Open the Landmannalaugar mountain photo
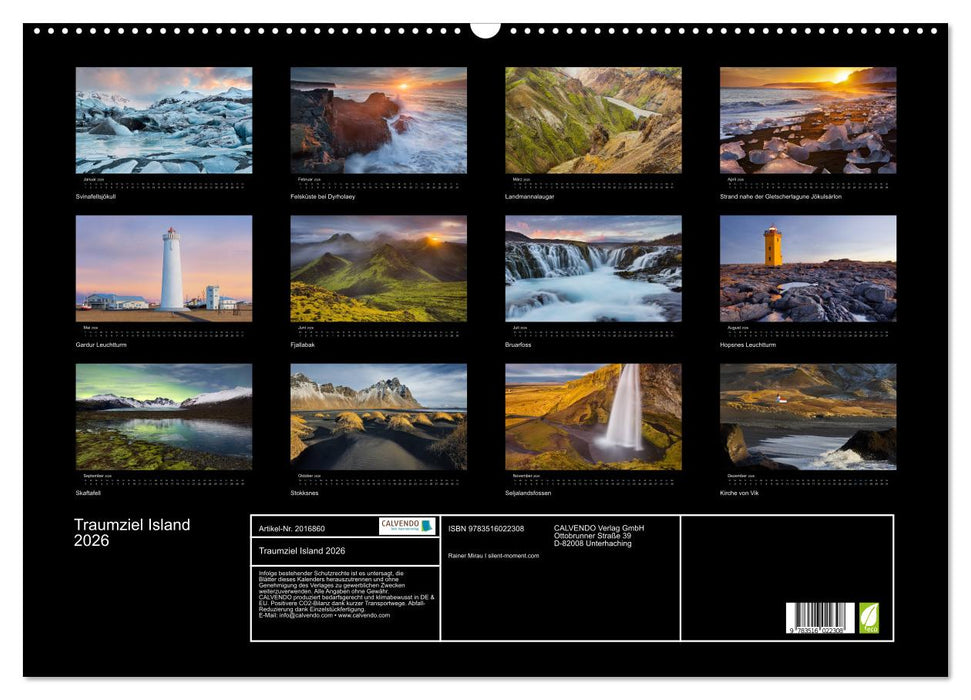Image resolution: width=971 pixels, height=700 pixels. click(593, 121)
